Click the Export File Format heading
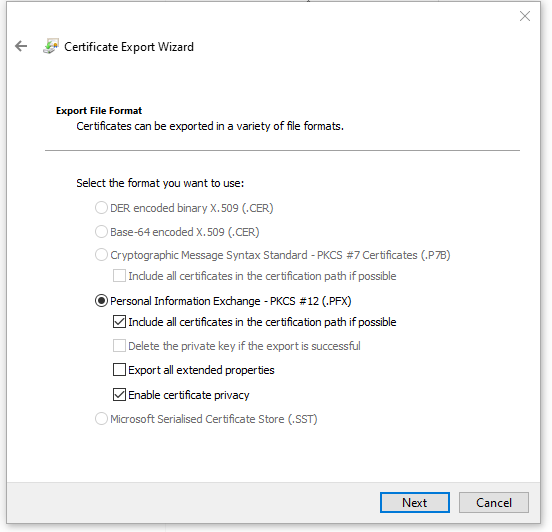This screenshot has height=532, width=552. [x=99, y=111]
